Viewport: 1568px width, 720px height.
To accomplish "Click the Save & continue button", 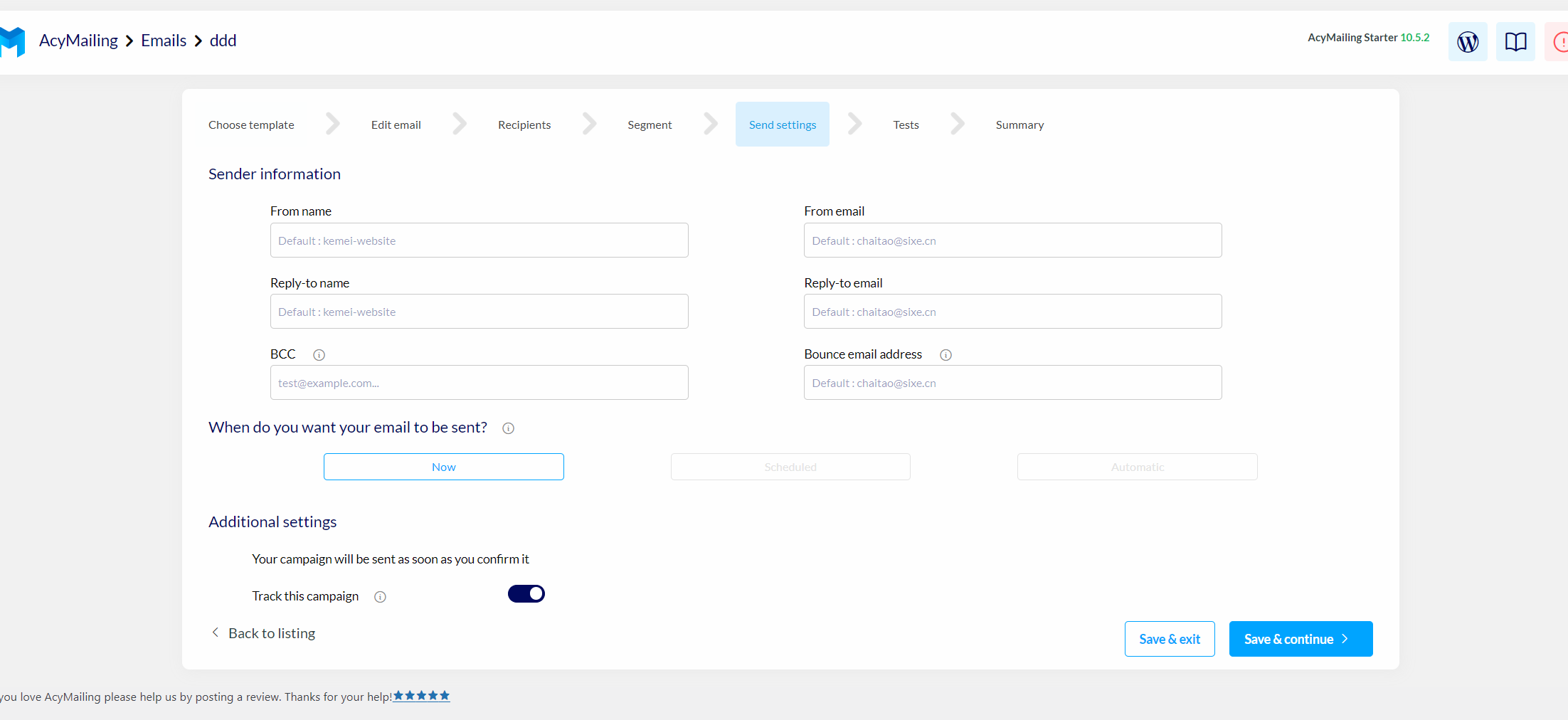I will (1300, 639).
